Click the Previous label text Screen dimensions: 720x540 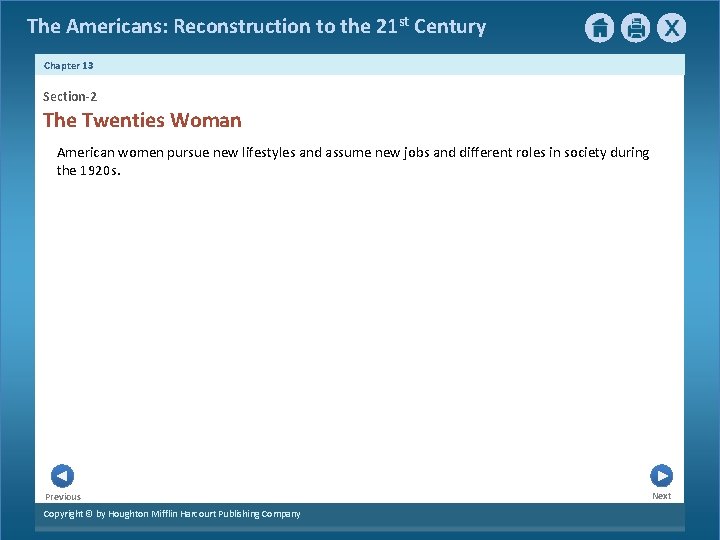63,497
